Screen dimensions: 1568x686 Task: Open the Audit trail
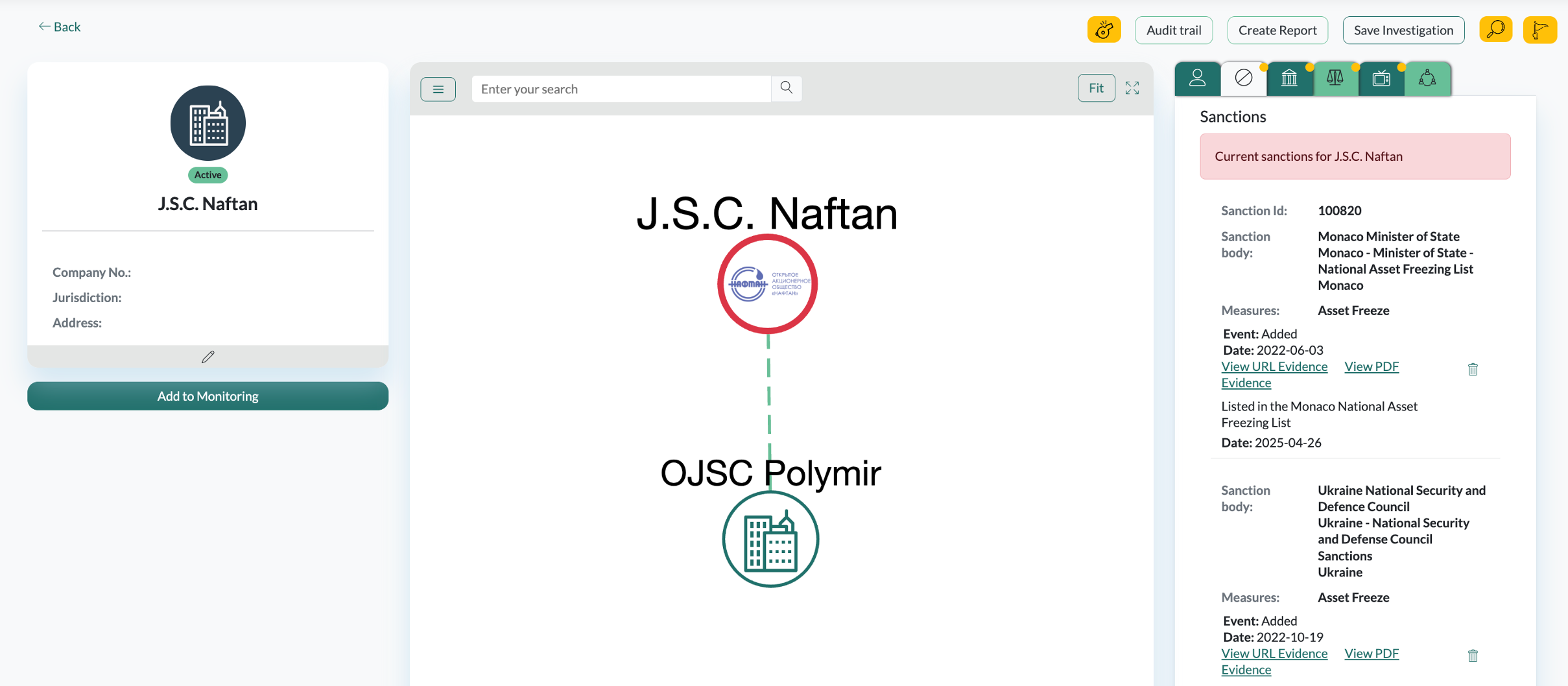[1173, 30]
